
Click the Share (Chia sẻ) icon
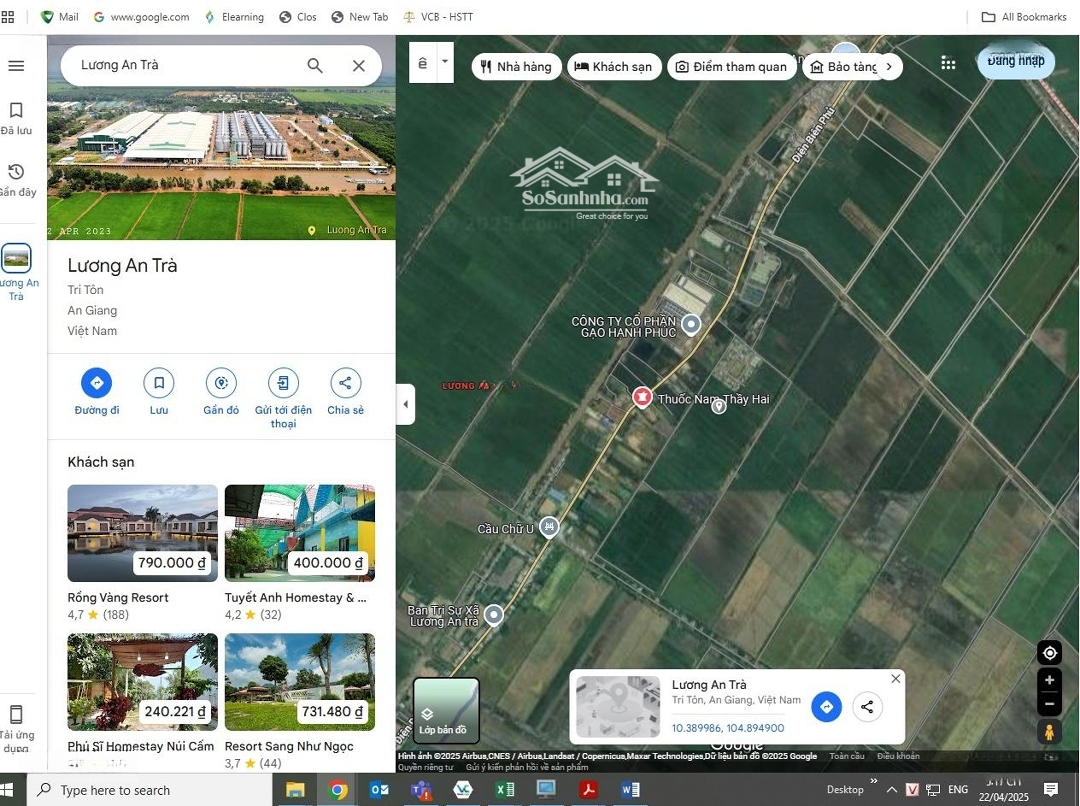coord(345,383)
